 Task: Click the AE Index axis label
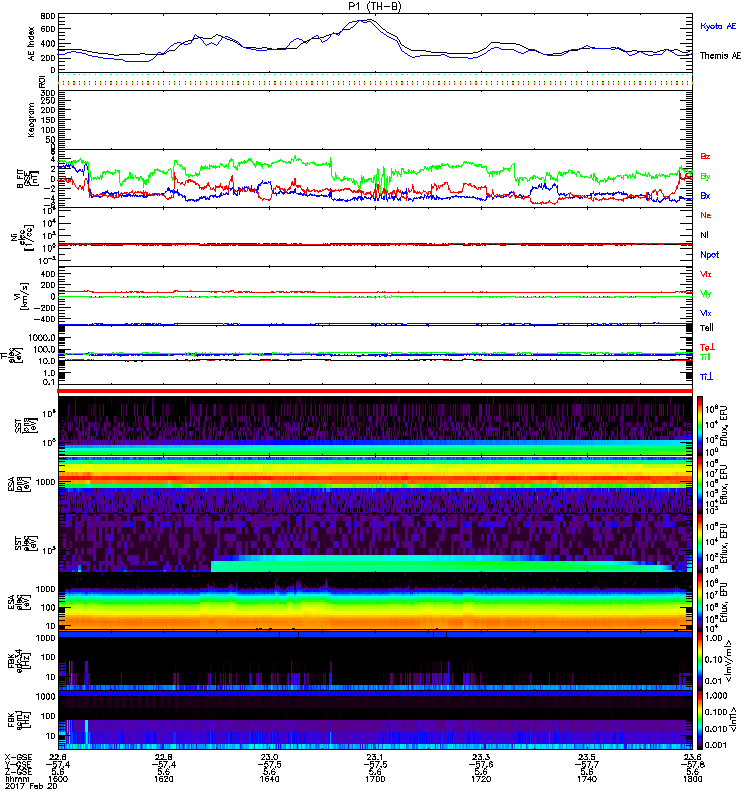point(32,44)
